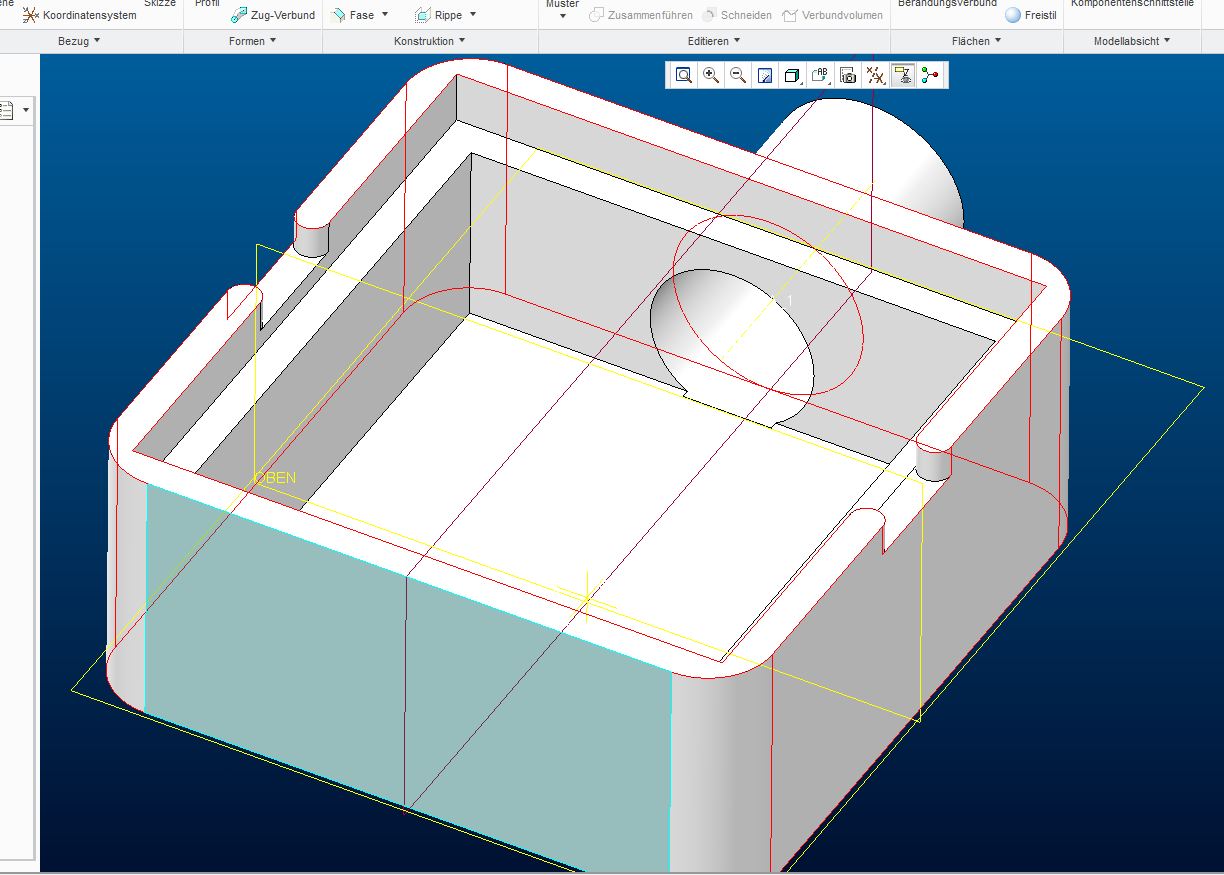Open the Konstruktion group menu
This screenshot has height=875, width=1224.
pos(430,41)
